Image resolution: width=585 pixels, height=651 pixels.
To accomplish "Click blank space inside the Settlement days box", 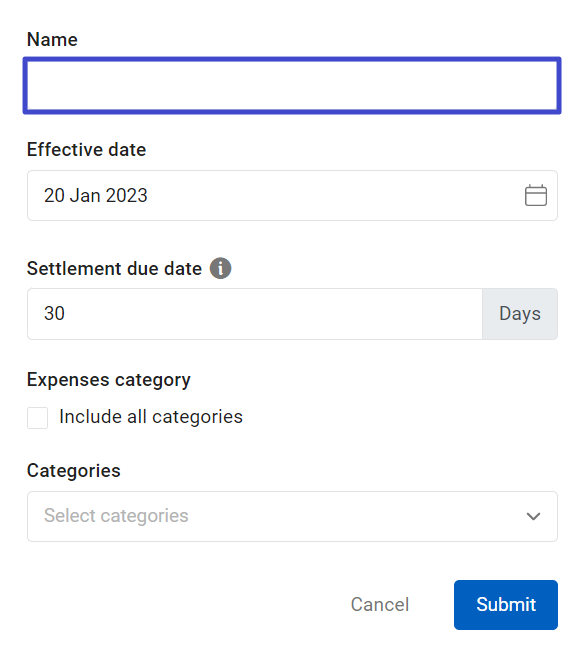I will tap(270, 314).
